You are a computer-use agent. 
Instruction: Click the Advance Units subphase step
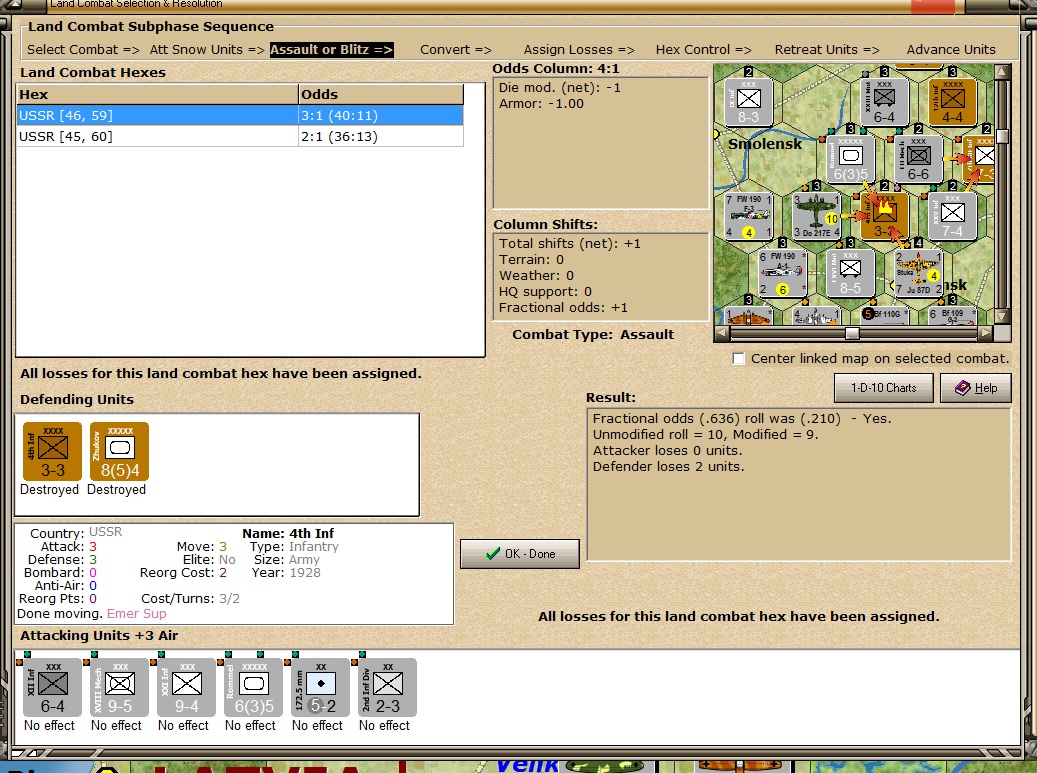[x=951, y=50]
